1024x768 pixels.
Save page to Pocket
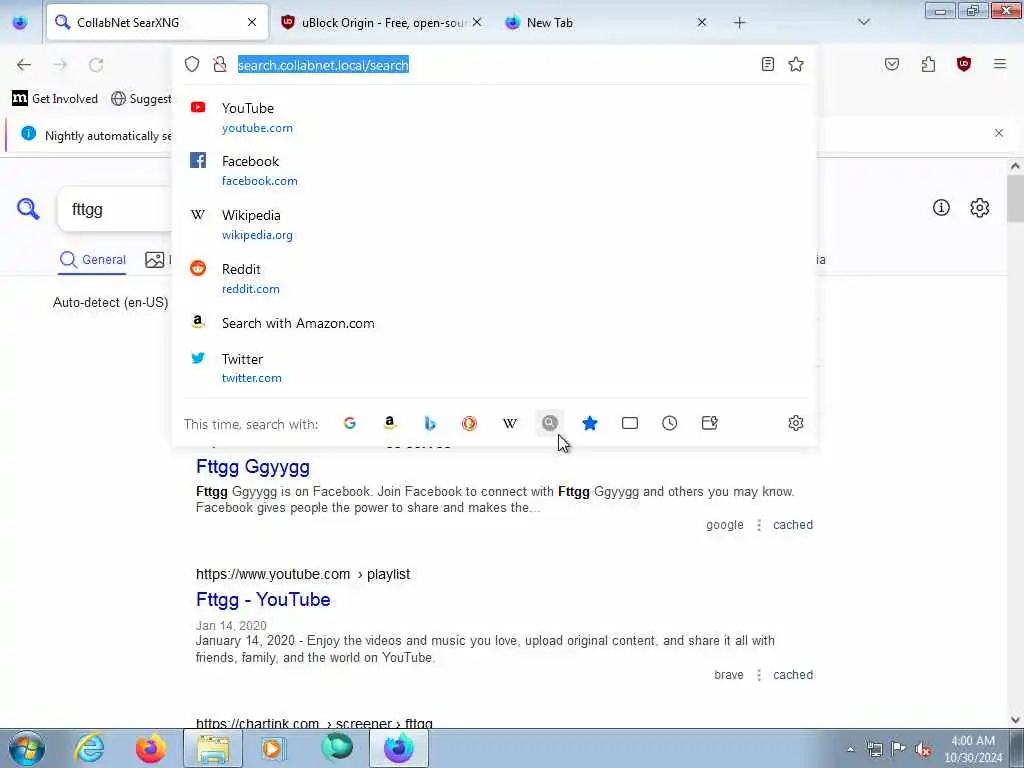click(892, 64)
